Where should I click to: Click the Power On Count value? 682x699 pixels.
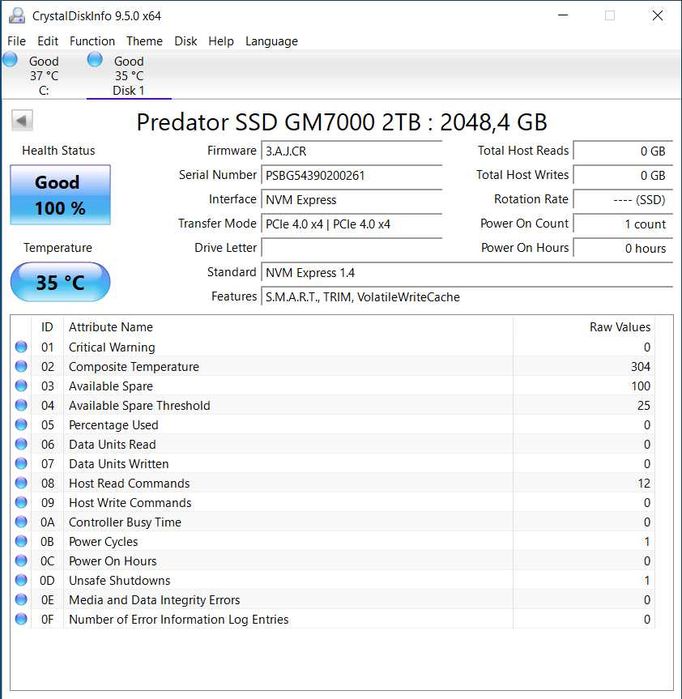[x=623, y=224]
